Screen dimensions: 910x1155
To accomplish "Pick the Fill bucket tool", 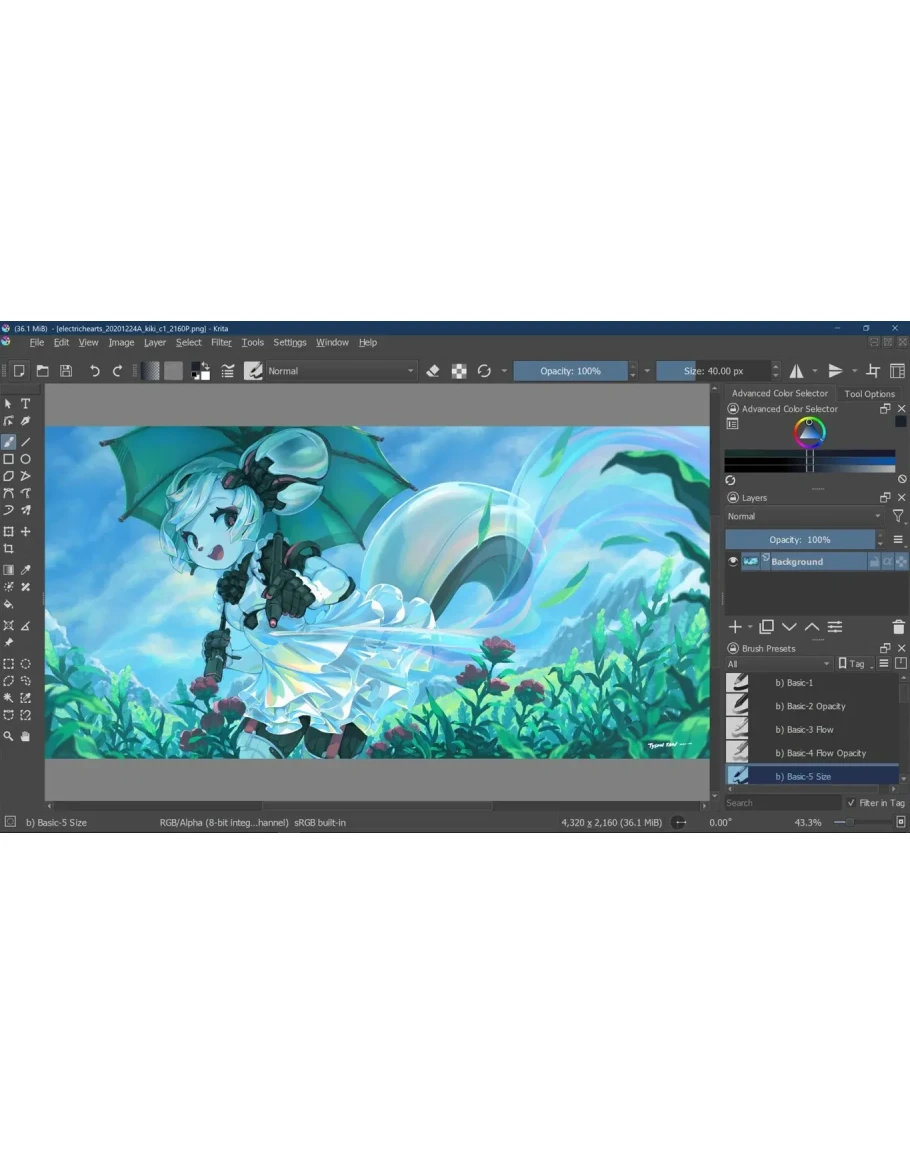I will tap(9, 604).
